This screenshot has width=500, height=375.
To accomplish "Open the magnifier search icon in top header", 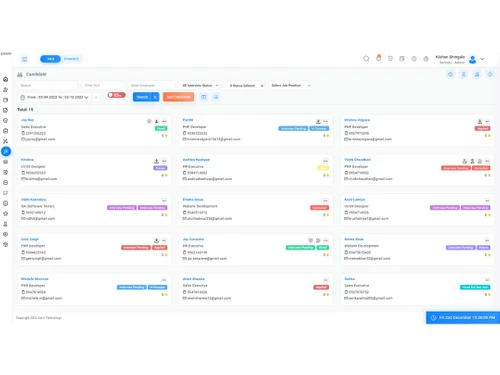I will click(366, 59).
